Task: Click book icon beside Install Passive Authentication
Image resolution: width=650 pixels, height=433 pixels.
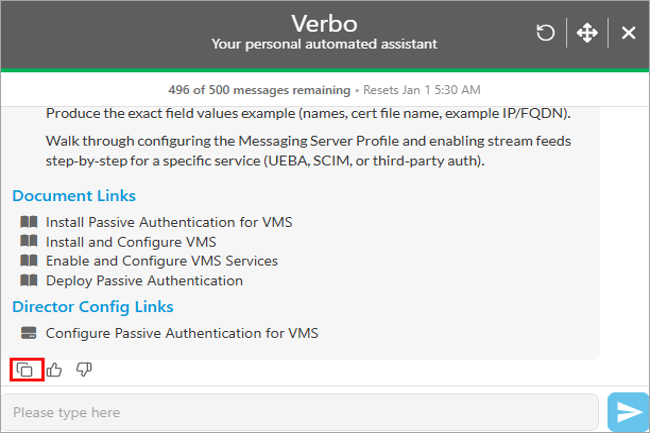Action: tap(28, 222)
